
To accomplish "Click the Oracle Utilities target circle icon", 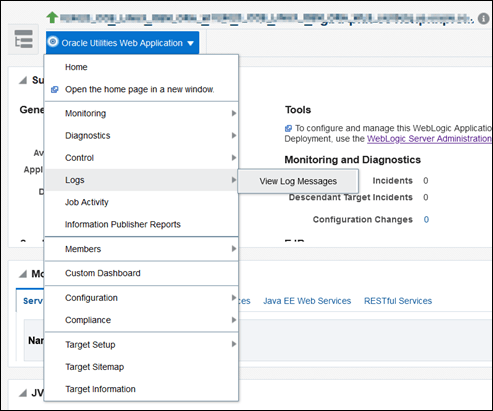I will click(53, 42).
